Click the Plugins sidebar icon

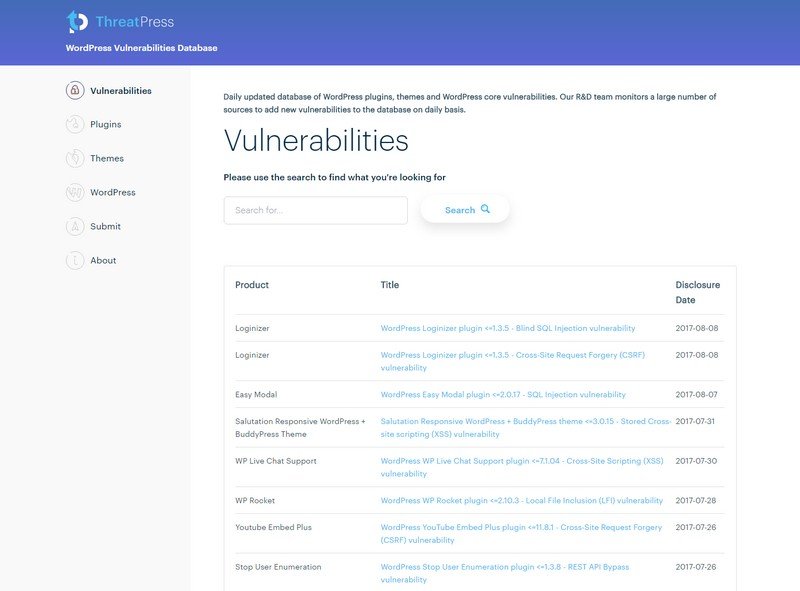click(x=75, y=124)
